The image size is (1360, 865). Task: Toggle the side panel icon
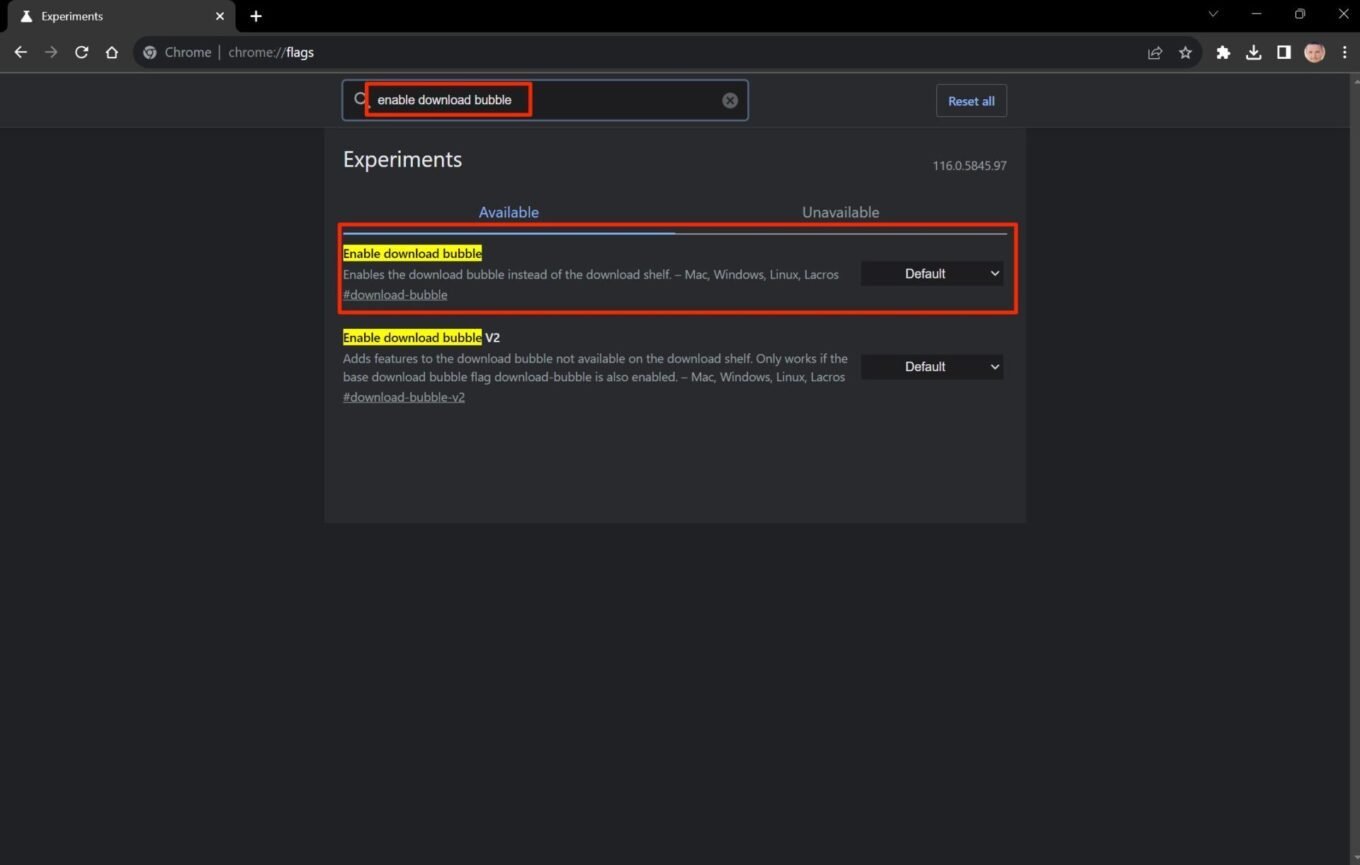[1284, 53]
